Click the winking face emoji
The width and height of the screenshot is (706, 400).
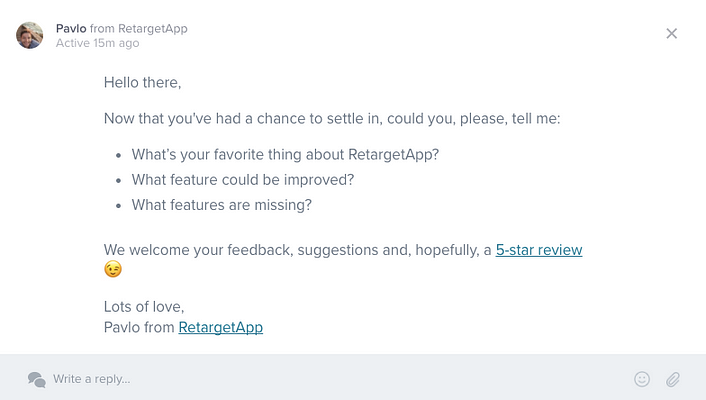pyautogui.click(x=113, y=269)
